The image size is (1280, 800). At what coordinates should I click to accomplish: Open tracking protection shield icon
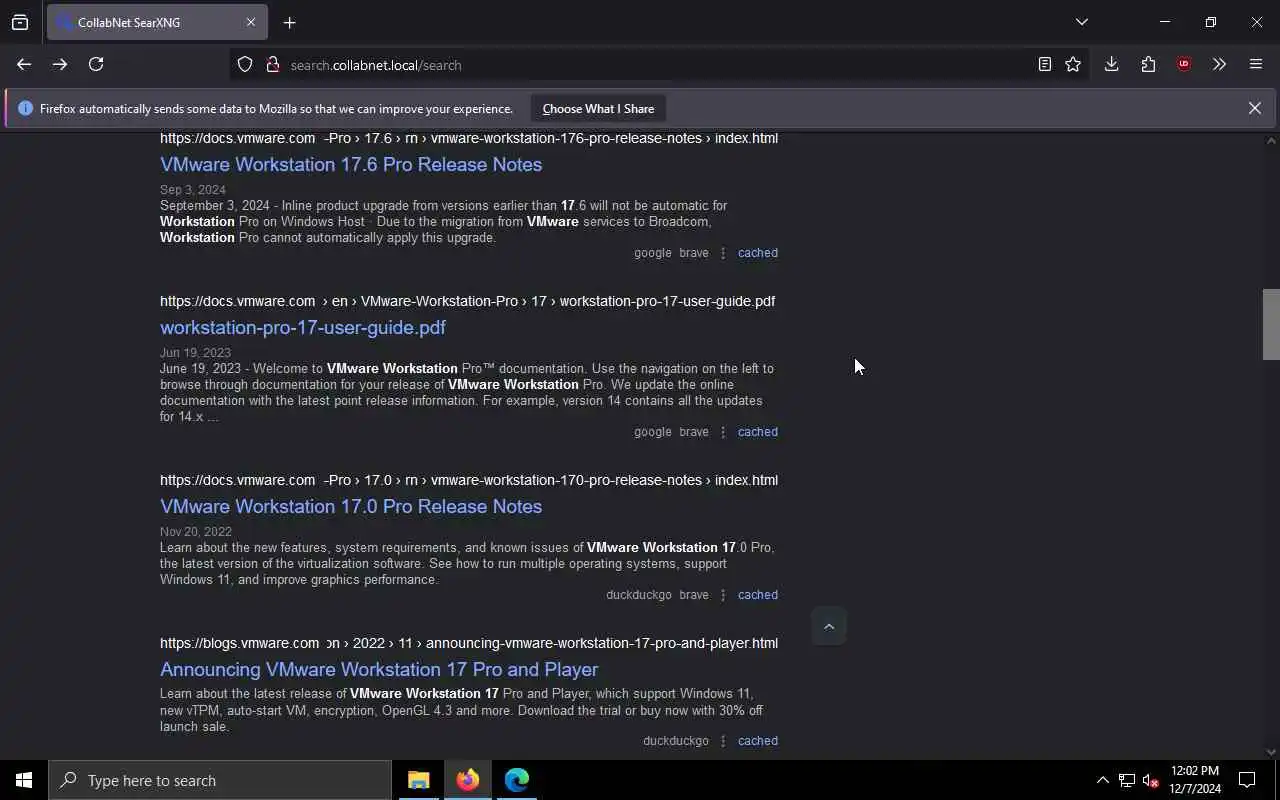pyautogui.click(x=245, y=64)
